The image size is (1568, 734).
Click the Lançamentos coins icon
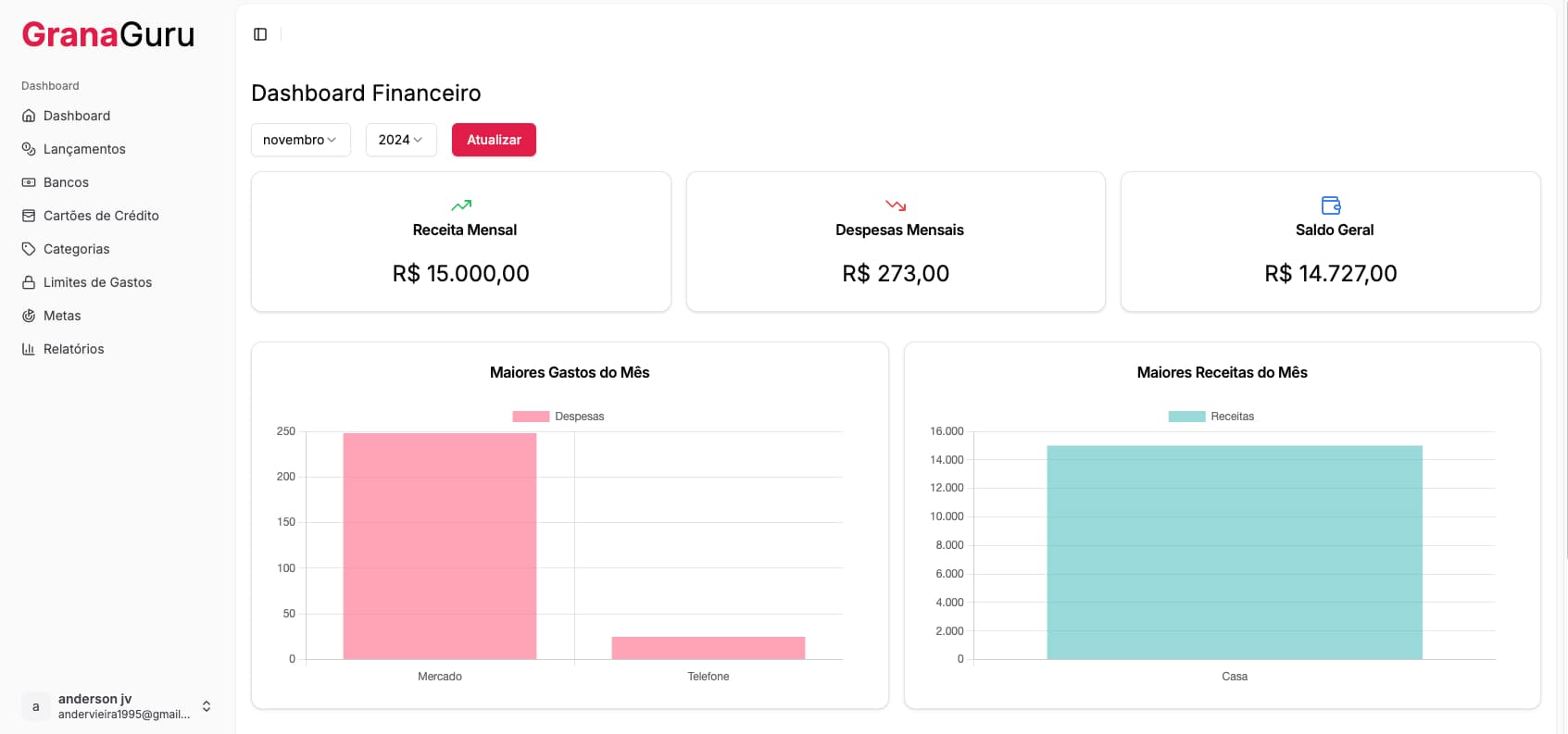pos(29,149)
